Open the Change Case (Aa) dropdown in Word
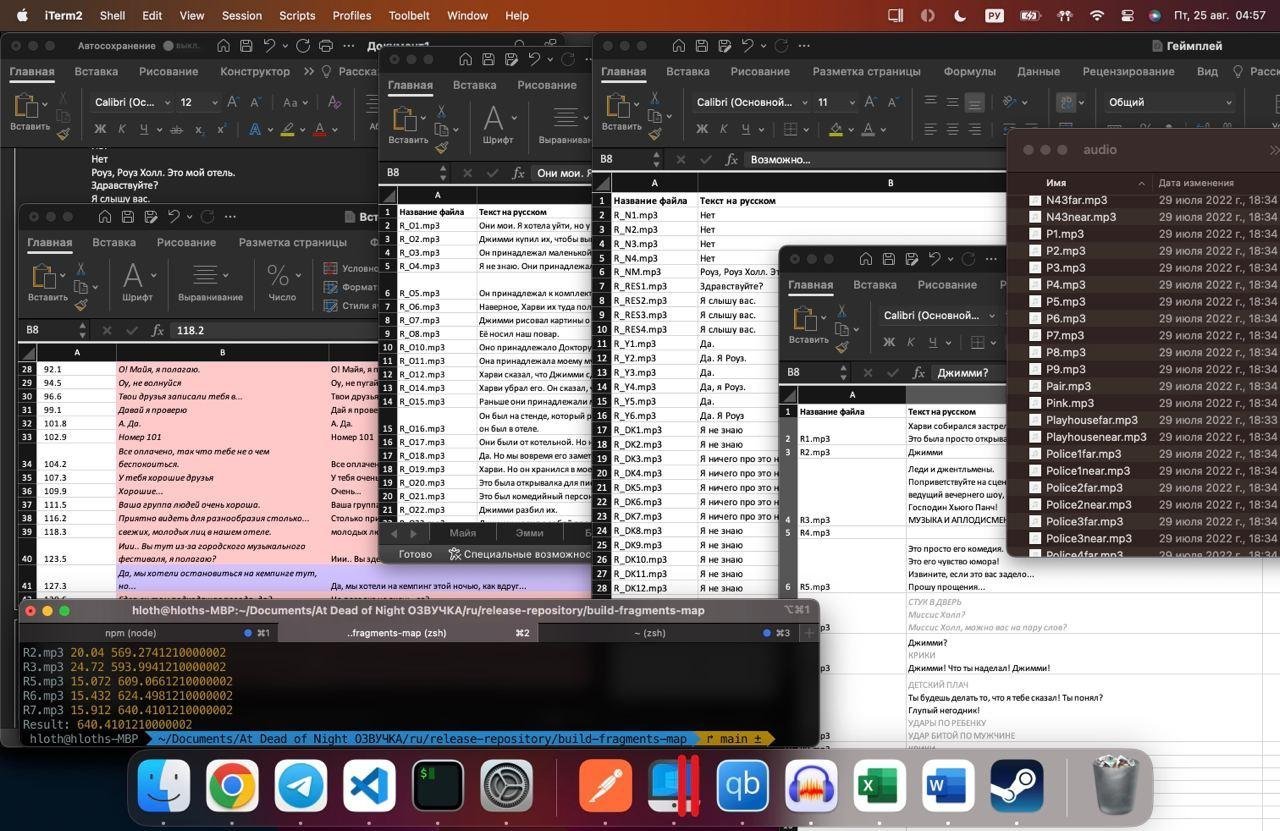 295,102
